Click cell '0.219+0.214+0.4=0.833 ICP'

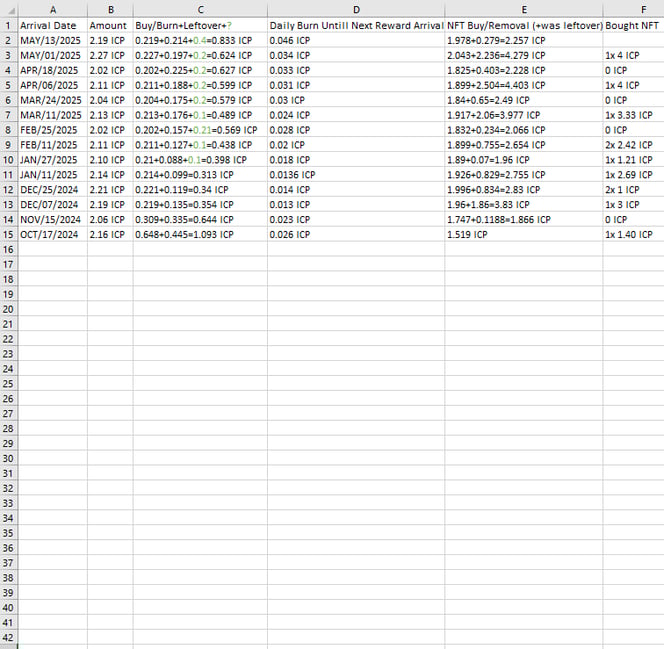(x=200, y=40)
